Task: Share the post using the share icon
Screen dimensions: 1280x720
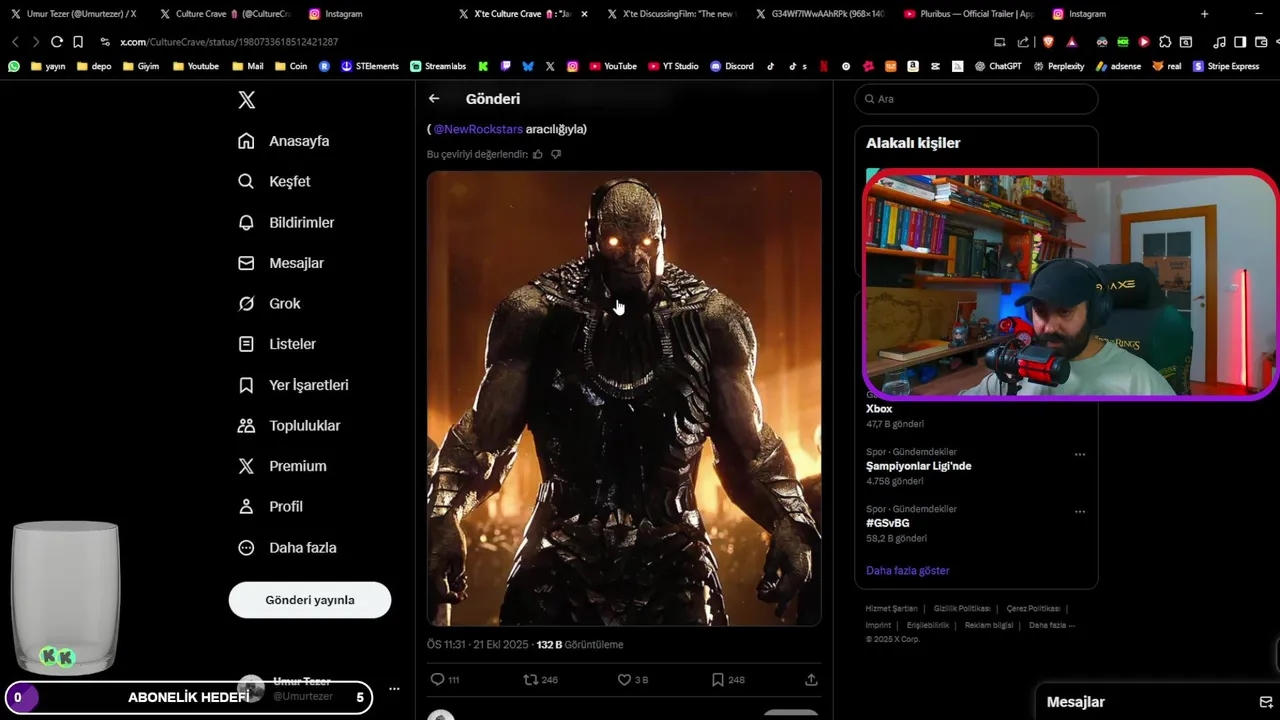Action: pos(811,679)
